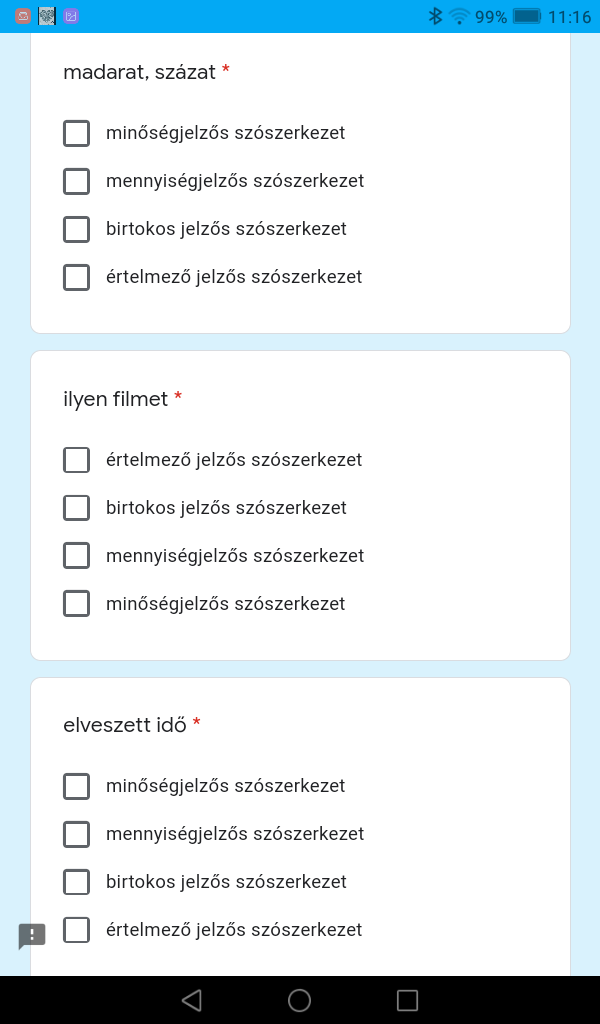Tap the Android back navigation button
The width and height of the screenshot is (600, 1024).
[x=192, y=1000]
